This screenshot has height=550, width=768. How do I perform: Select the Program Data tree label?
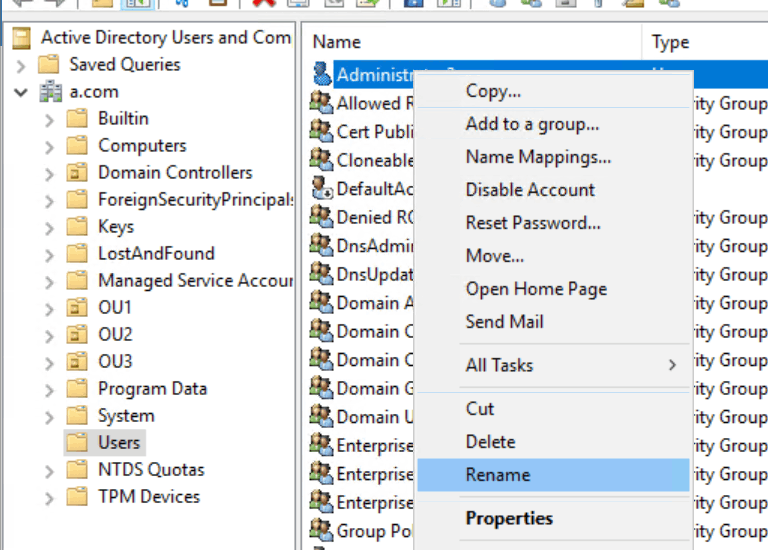(x=152, y=389)
